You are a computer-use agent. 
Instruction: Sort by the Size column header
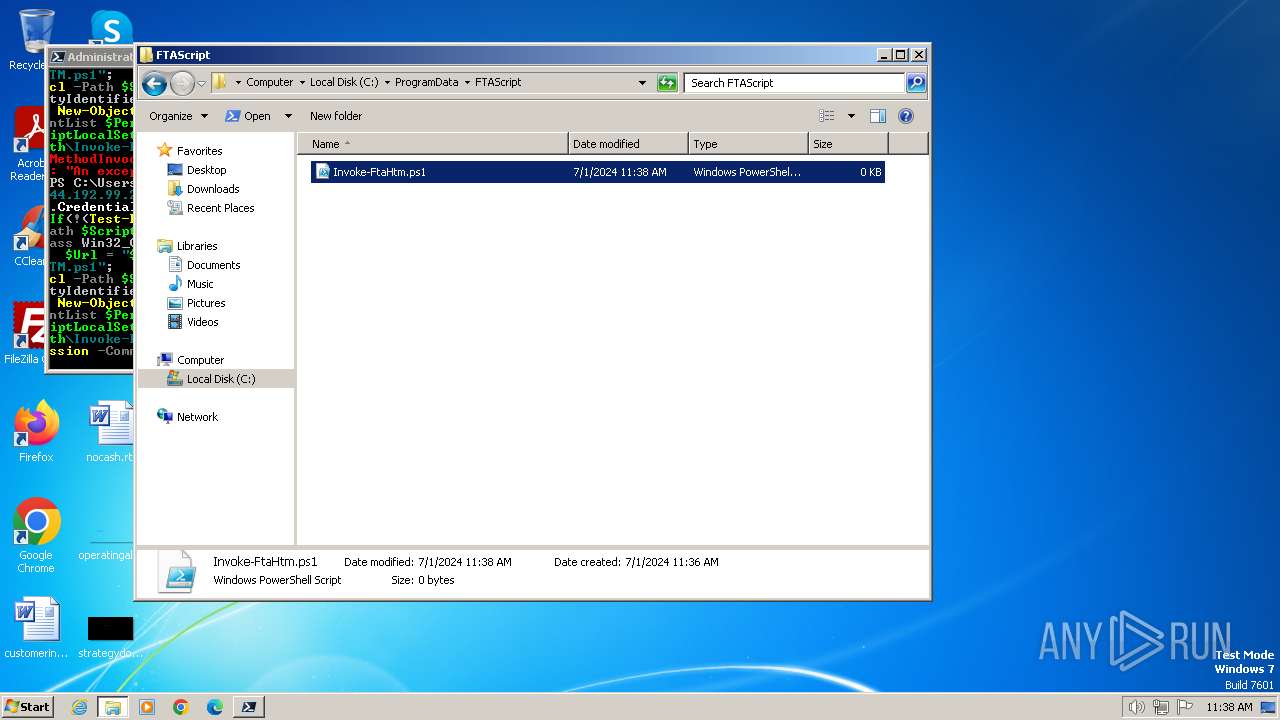point(848,144)
